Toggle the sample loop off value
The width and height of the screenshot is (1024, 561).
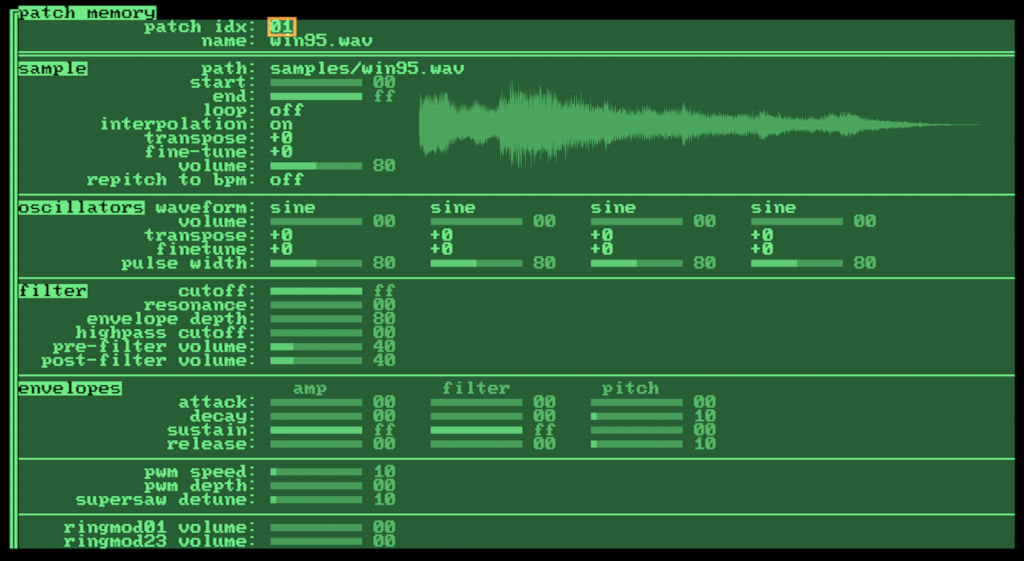click(x=287, y=110)
